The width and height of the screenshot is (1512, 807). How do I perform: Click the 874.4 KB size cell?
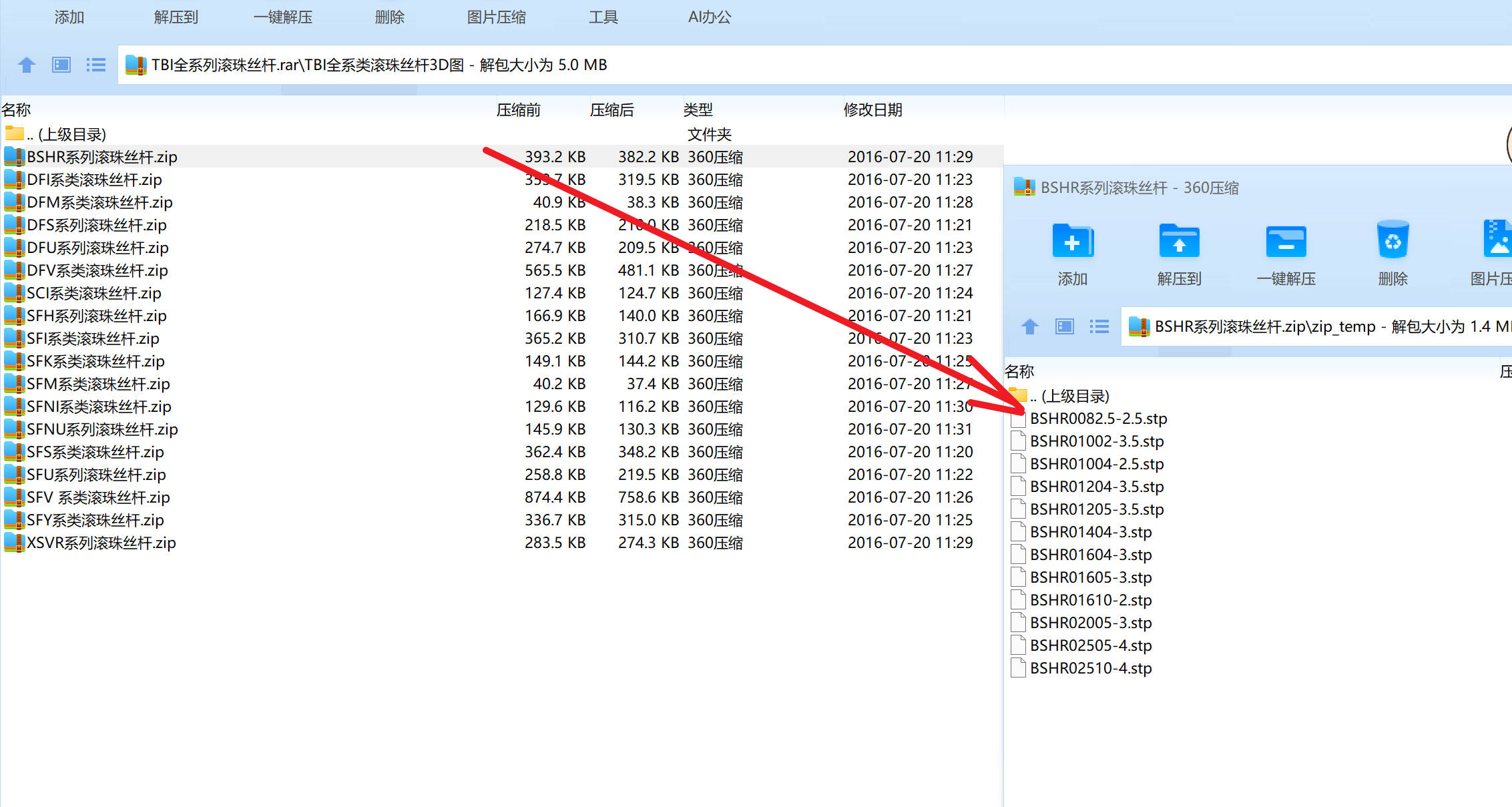[555, 497]
